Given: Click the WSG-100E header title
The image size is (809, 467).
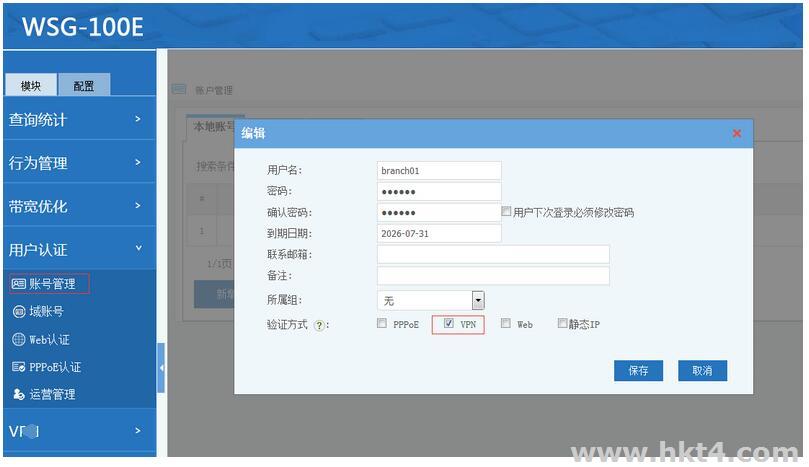Looking at the screenshot, I should pyautogui.click(x=83, y=27).
